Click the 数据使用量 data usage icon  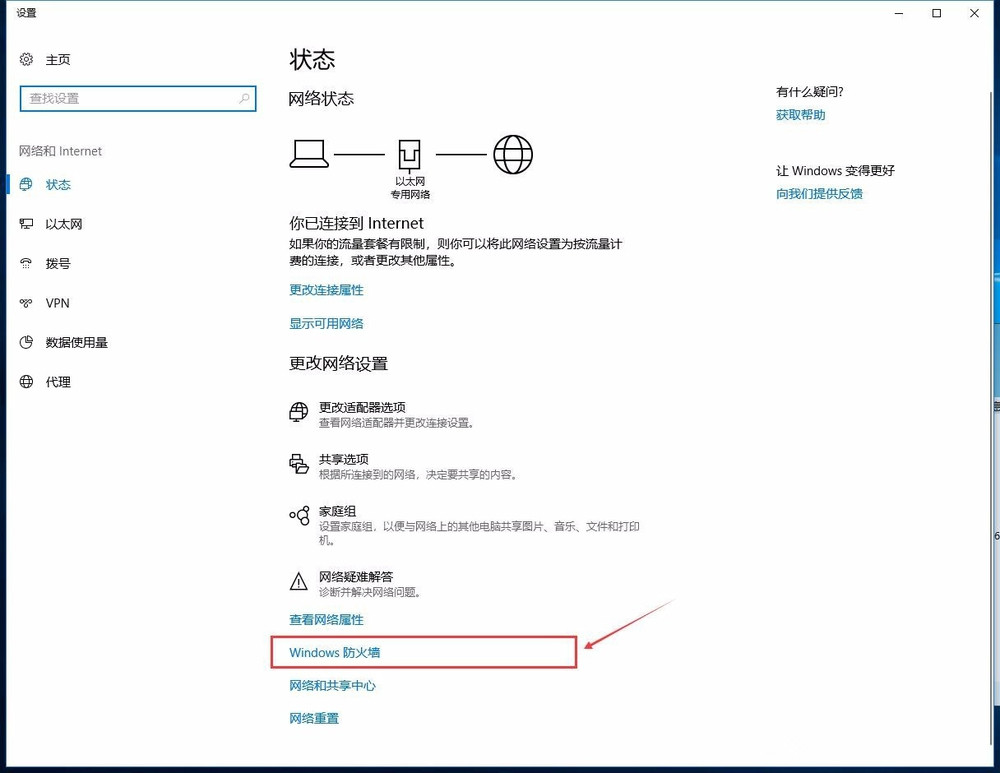pos(27,342)
